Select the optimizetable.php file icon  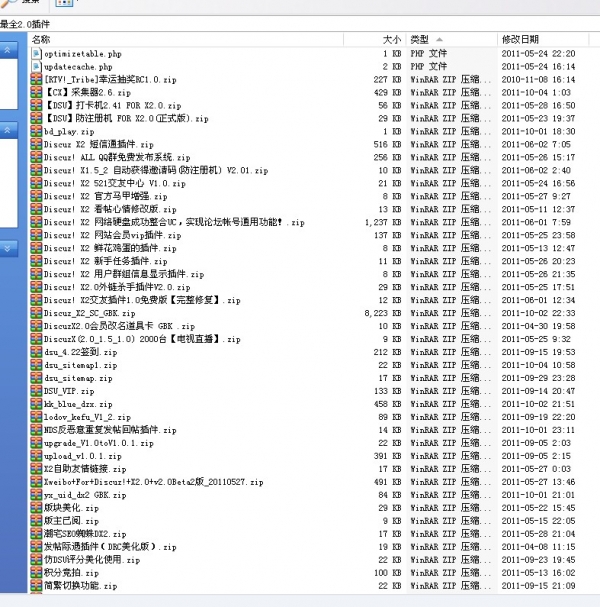coord(36,54)
